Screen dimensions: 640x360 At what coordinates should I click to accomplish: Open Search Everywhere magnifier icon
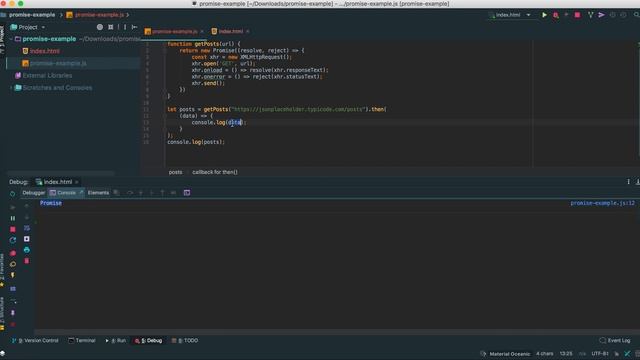coord(636,15)
